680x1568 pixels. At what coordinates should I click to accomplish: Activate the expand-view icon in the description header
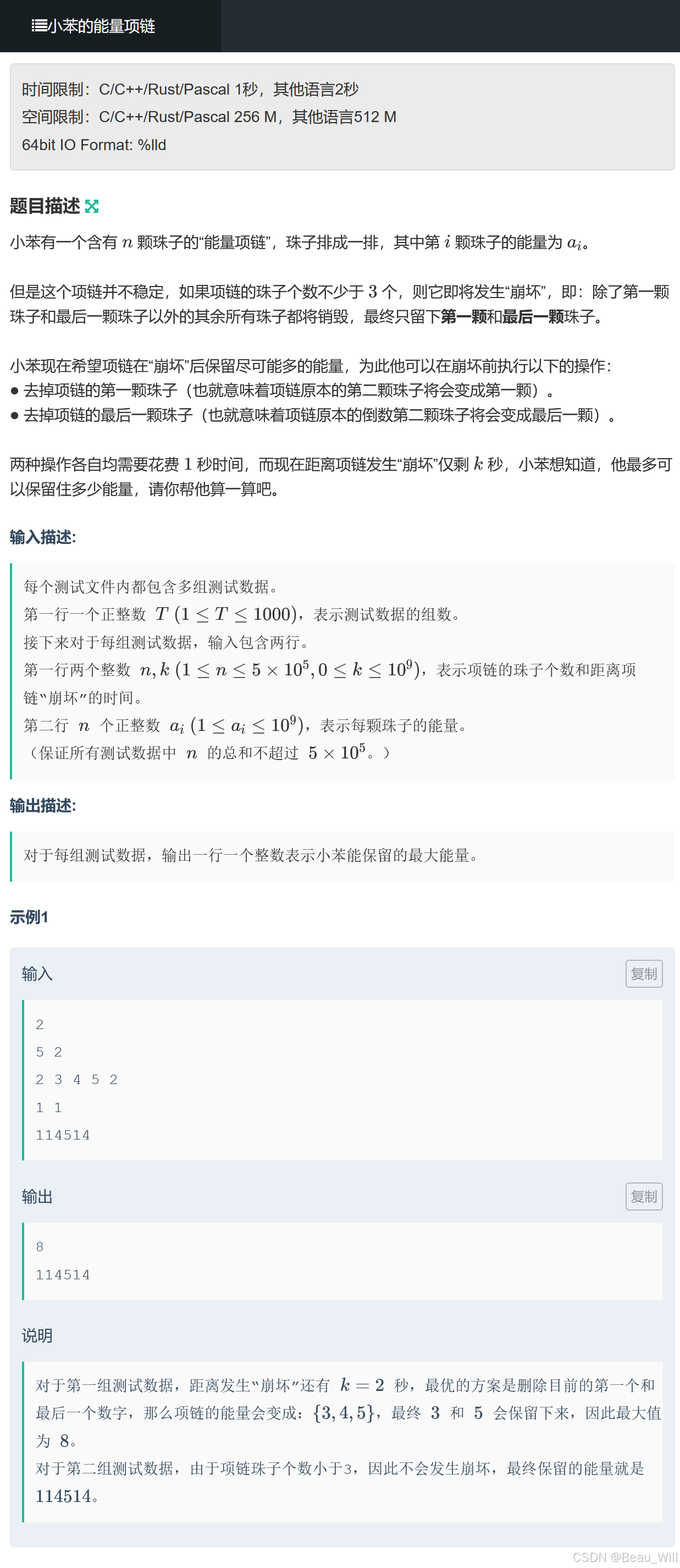coord(92,207)
